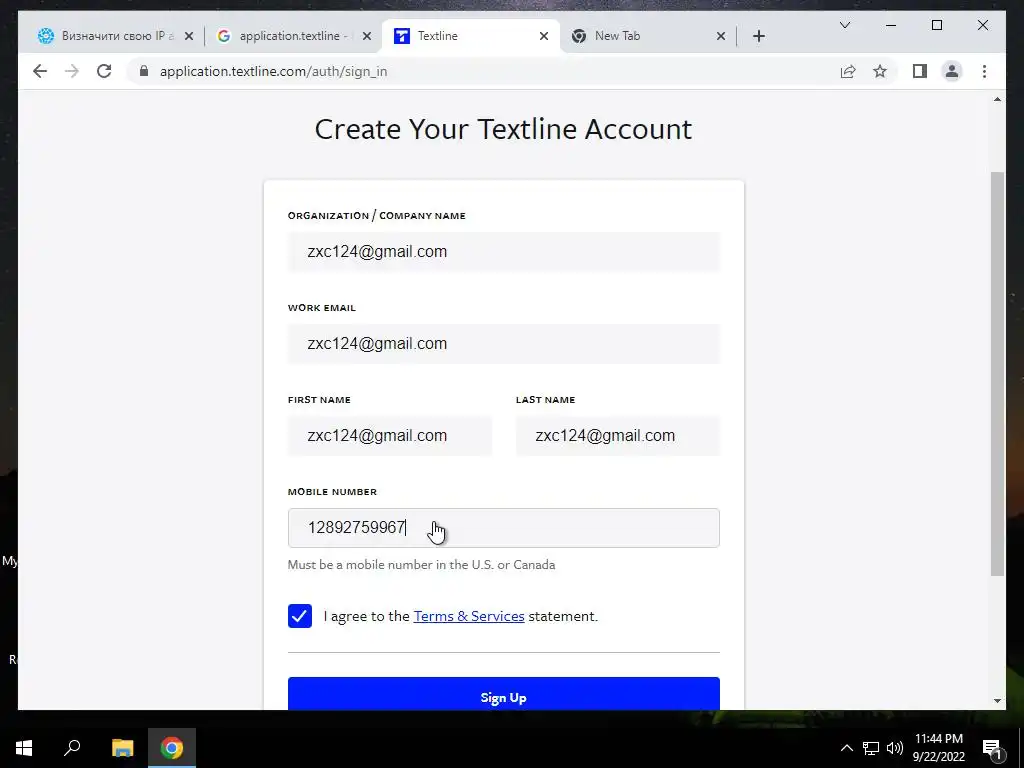Open the Chrome profile menu
The width and height of the screenshot is (1024, 768).
[952, 71]
